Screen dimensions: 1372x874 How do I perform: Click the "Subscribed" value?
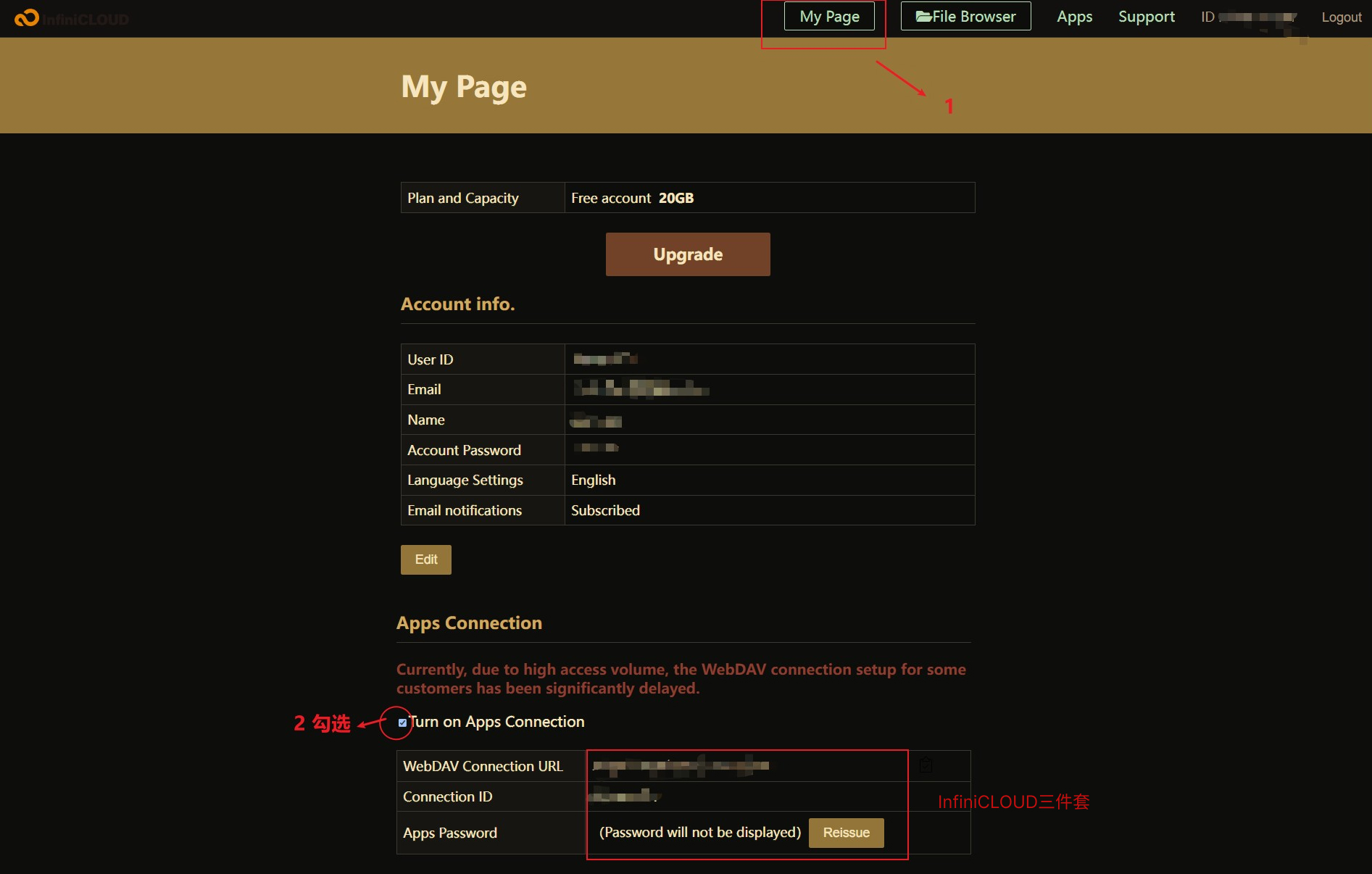click(605, 510)
